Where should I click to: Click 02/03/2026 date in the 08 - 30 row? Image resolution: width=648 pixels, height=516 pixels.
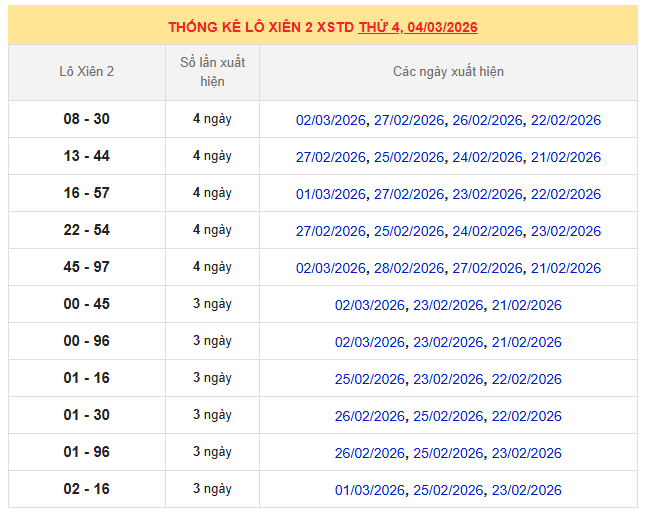coord(331,120)
